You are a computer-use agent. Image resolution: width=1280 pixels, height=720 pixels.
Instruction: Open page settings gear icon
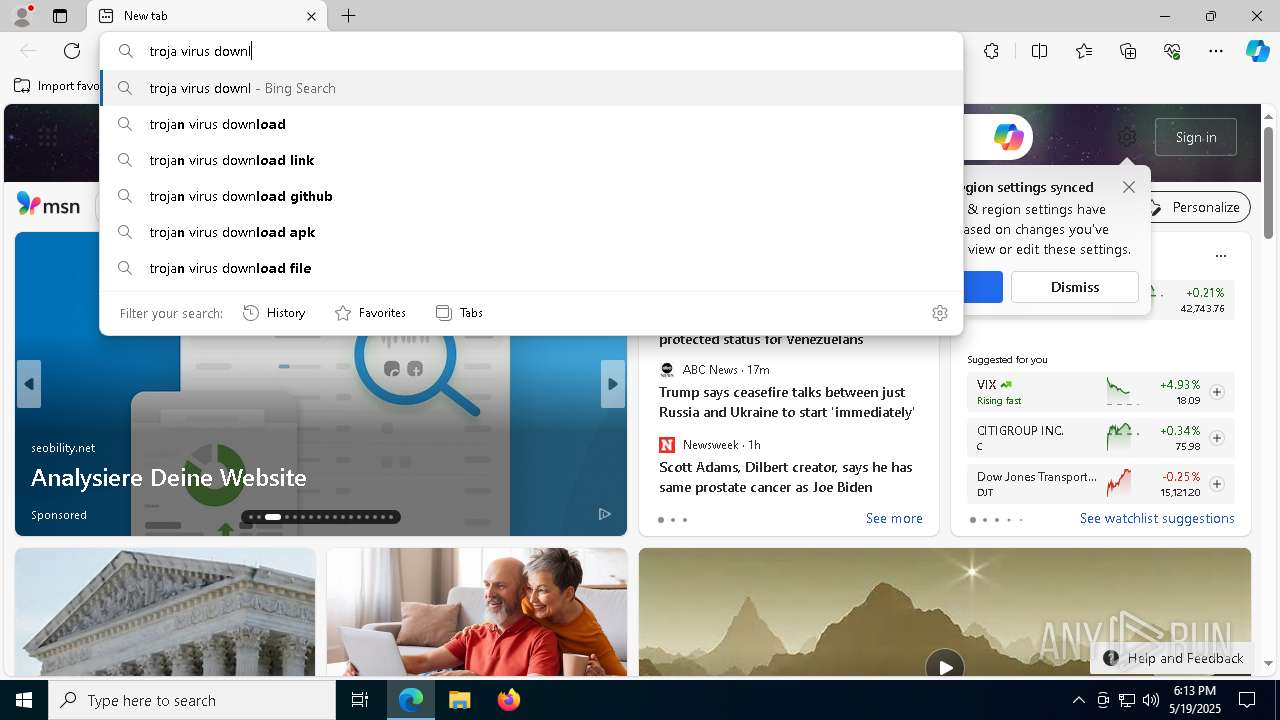1127,137
